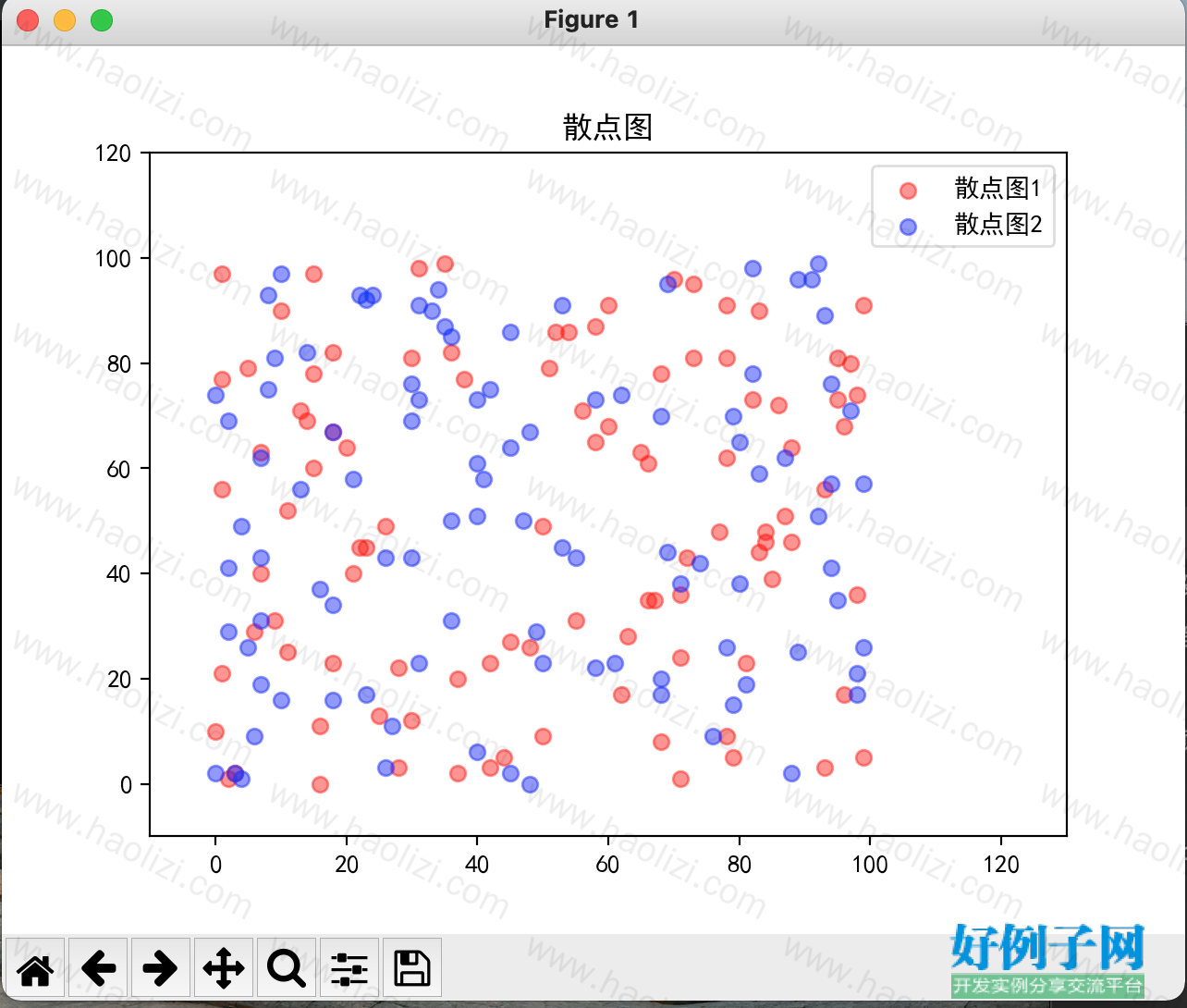Click the x-axis tick label 120
The image size is (1187, 1008).
(x=1001, y=865)
